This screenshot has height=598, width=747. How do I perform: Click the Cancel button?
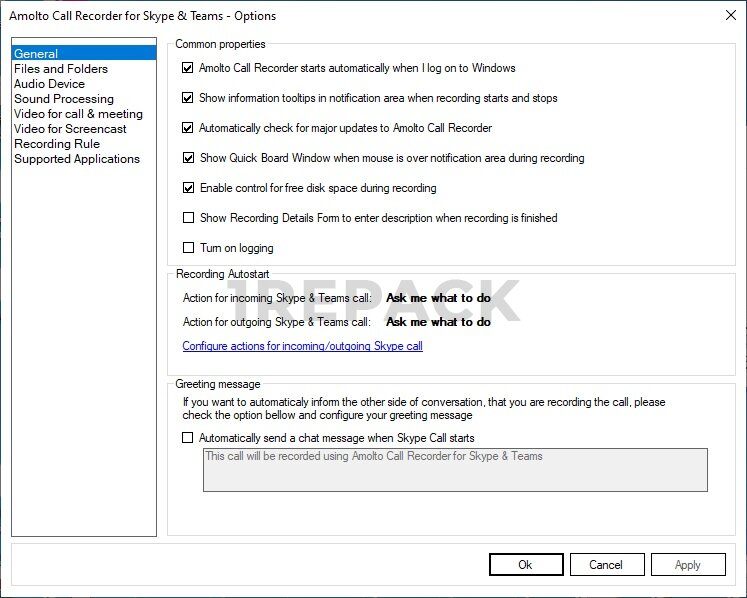(x=605, y=565)
